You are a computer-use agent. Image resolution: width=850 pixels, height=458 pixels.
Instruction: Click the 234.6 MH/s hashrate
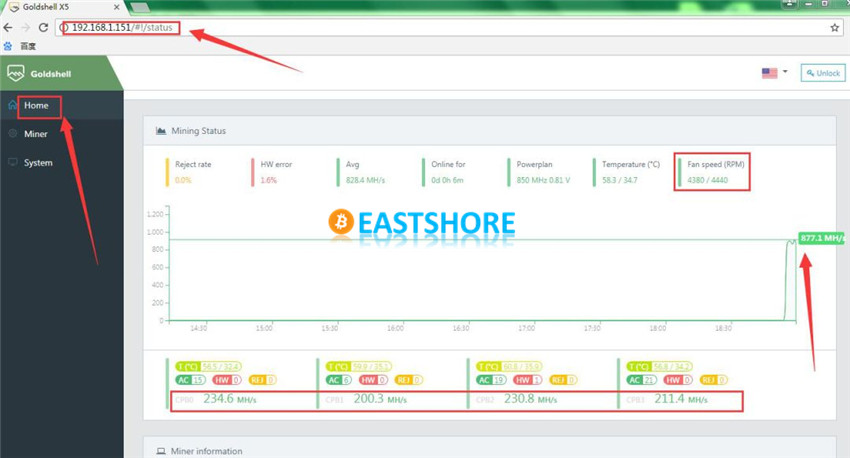pos(230,399)
